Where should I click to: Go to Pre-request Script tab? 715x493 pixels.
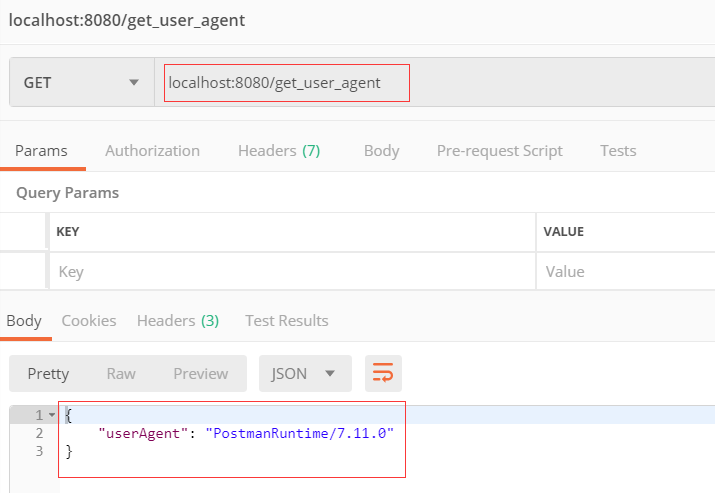(500, 151)
